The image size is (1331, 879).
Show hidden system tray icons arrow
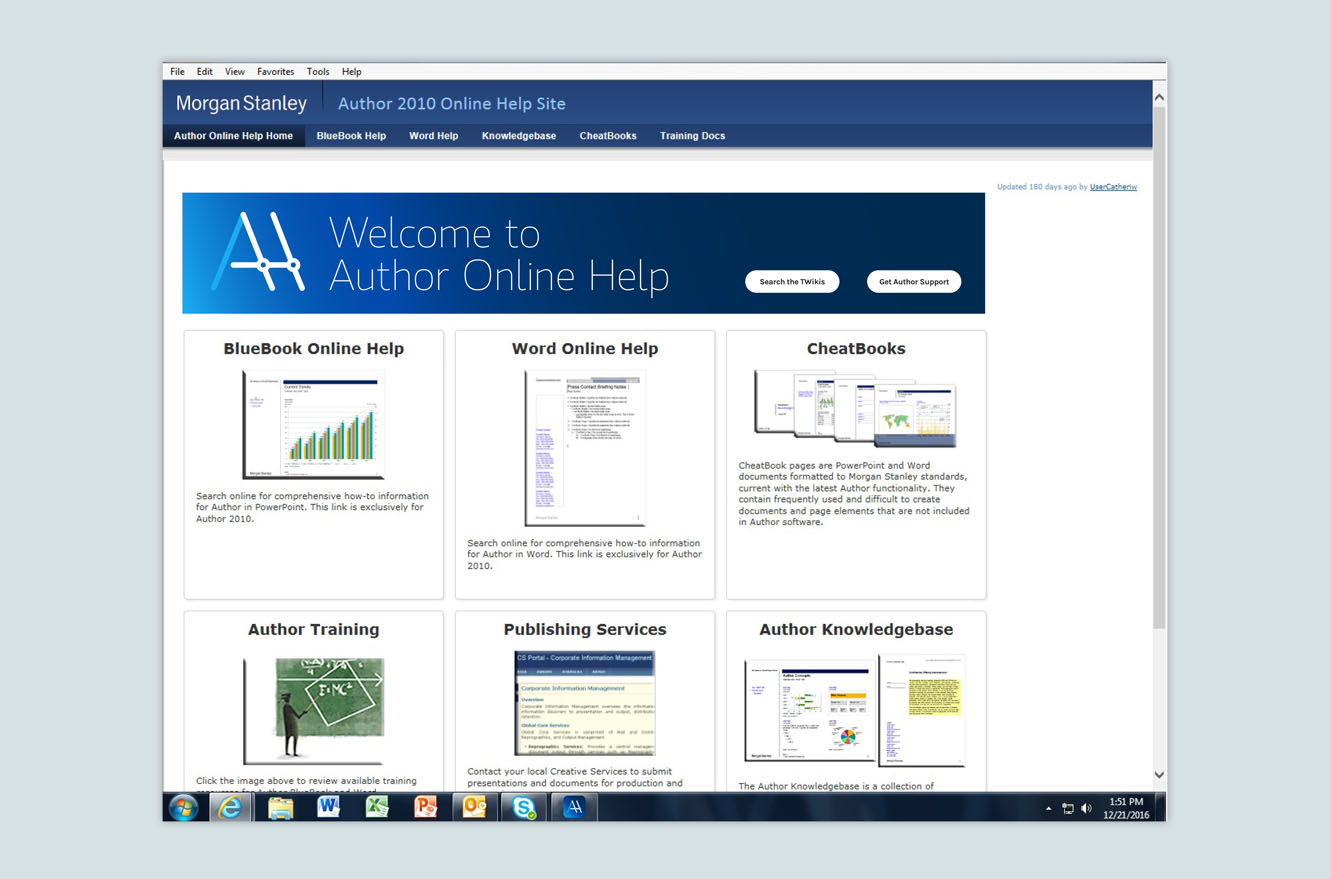[x=1049, y=808]
